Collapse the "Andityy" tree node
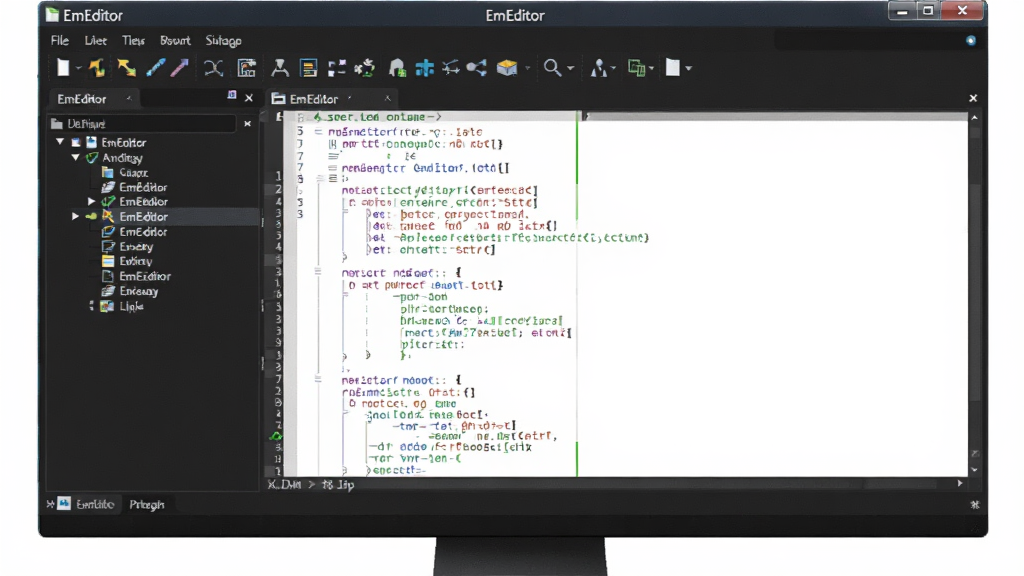The image size is (1024, 576). click(x=76, y=157)
